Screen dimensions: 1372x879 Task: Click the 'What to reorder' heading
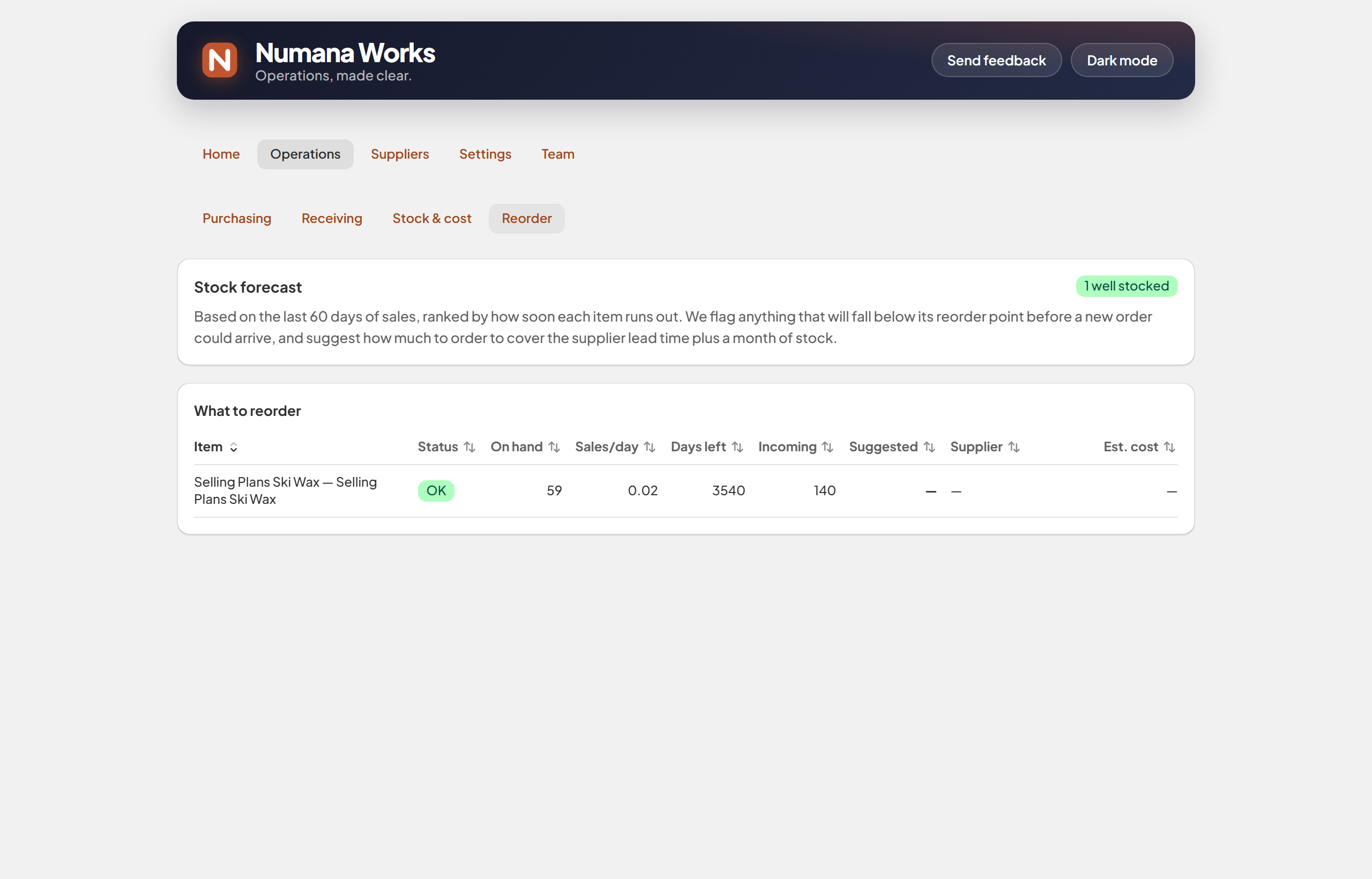247,411
